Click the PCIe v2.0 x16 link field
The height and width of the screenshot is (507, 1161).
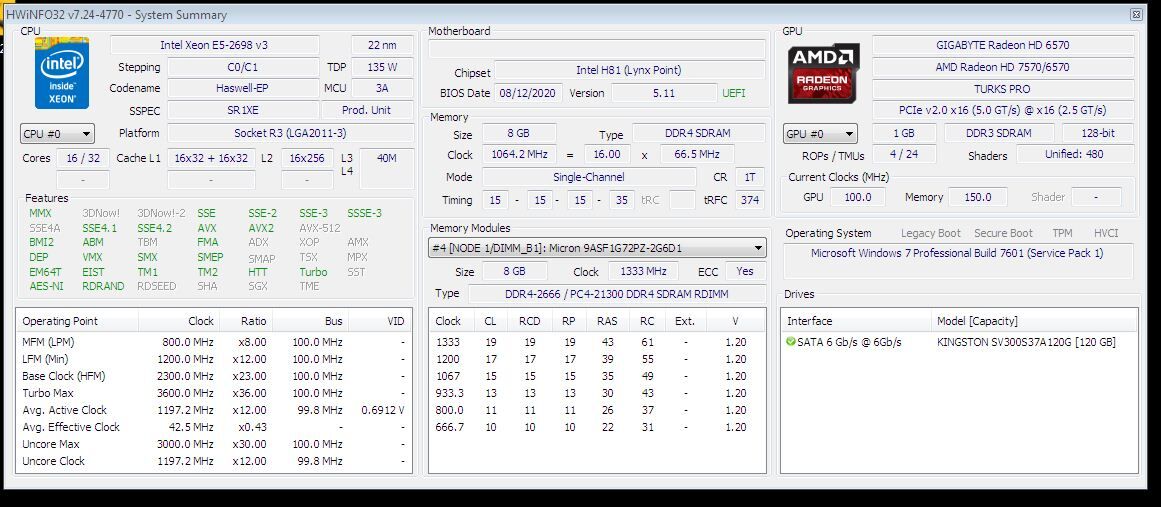click(1003, 110)
